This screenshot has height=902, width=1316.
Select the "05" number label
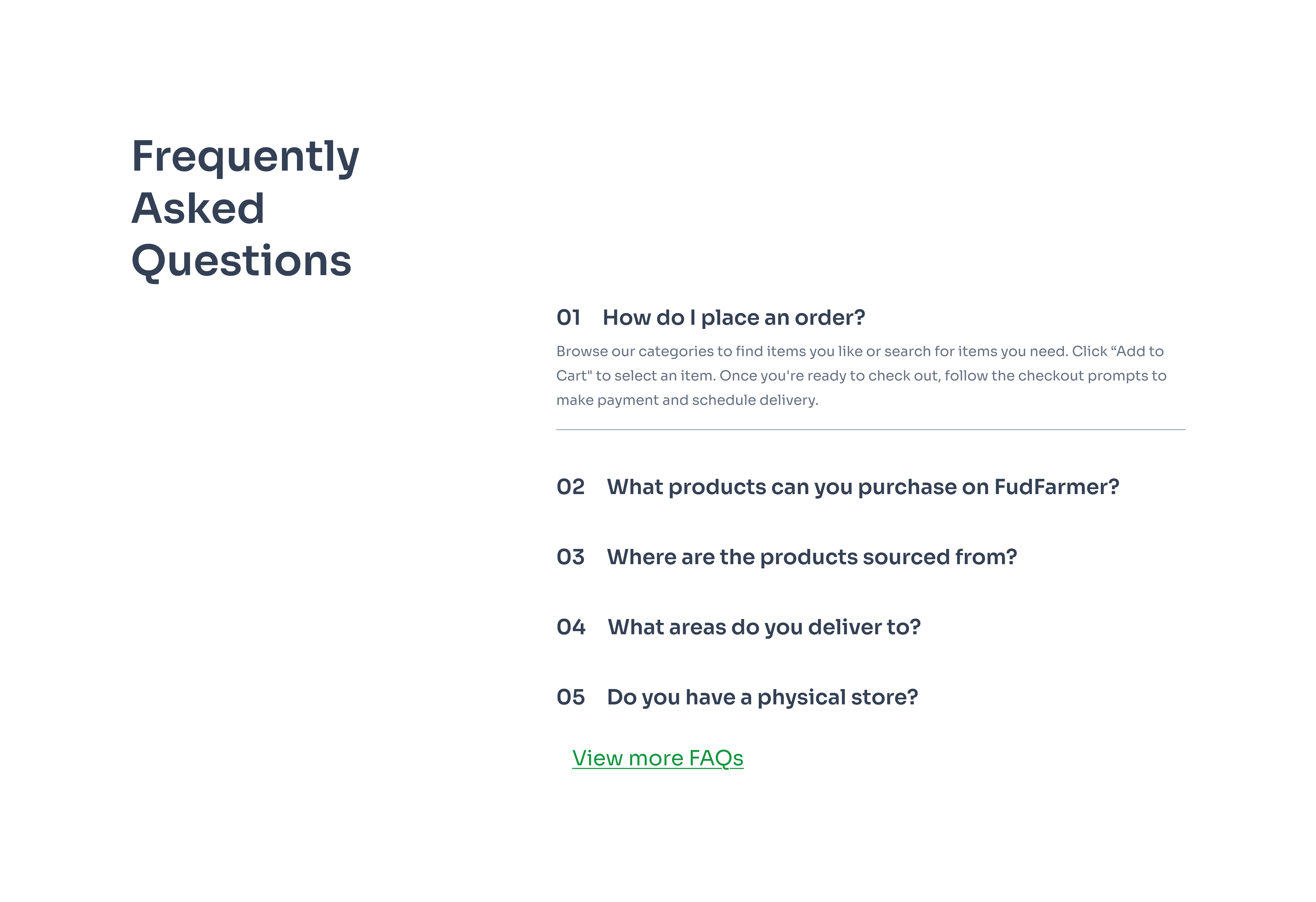click(570, 697)
